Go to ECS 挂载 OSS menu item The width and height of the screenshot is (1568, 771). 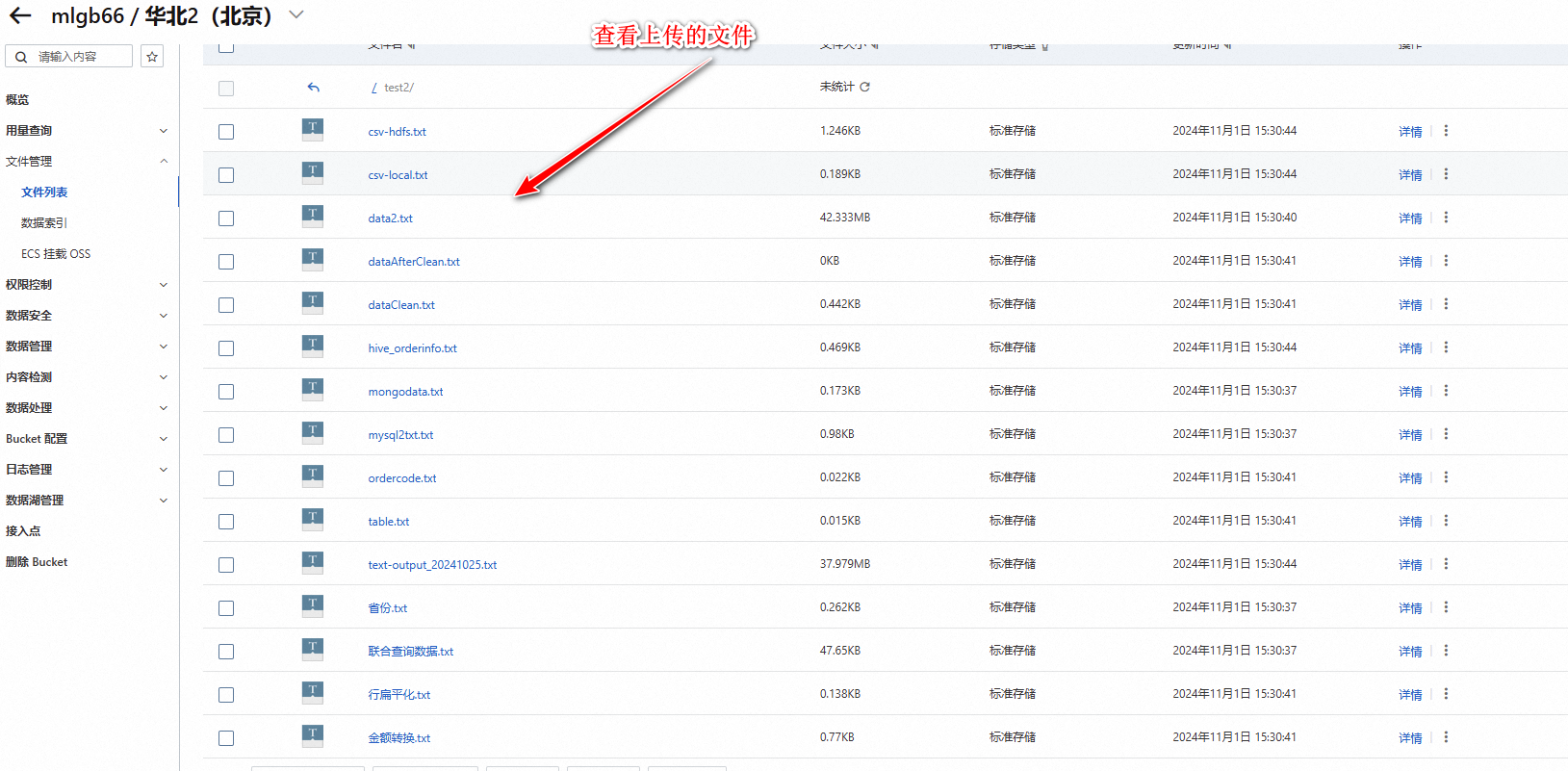click(56, 254)
